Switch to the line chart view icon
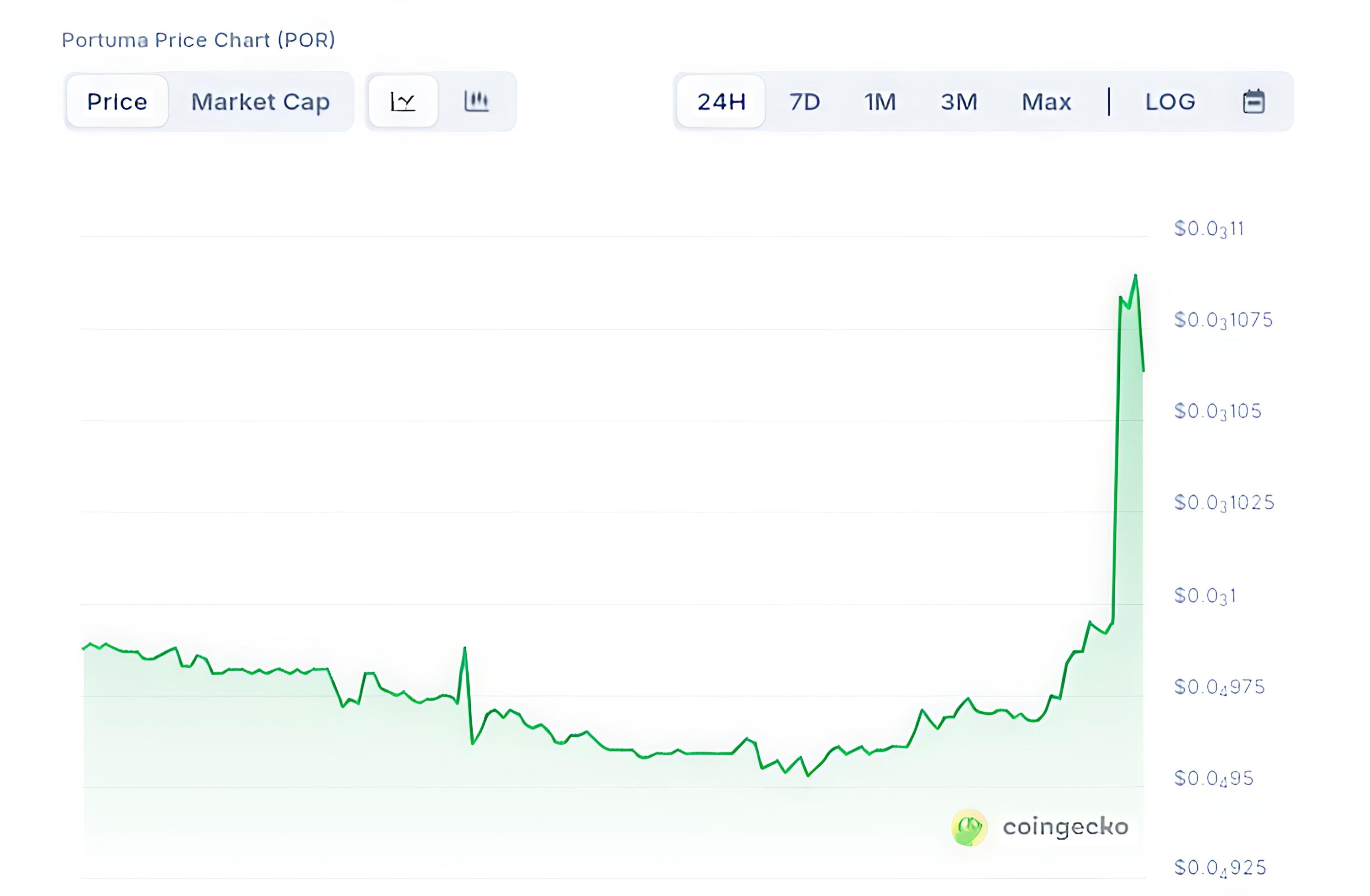The image size is (1370, 896). (x=403, y=101)
